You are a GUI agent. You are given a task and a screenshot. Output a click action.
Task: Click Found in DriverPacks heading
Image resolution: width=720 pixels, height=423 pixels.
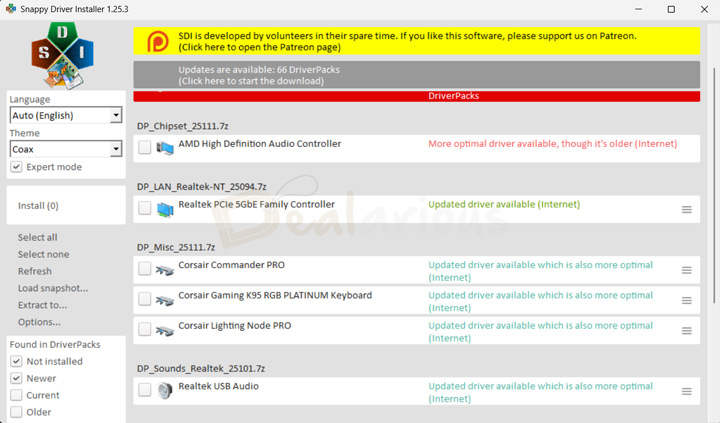(x=55, y=344)
